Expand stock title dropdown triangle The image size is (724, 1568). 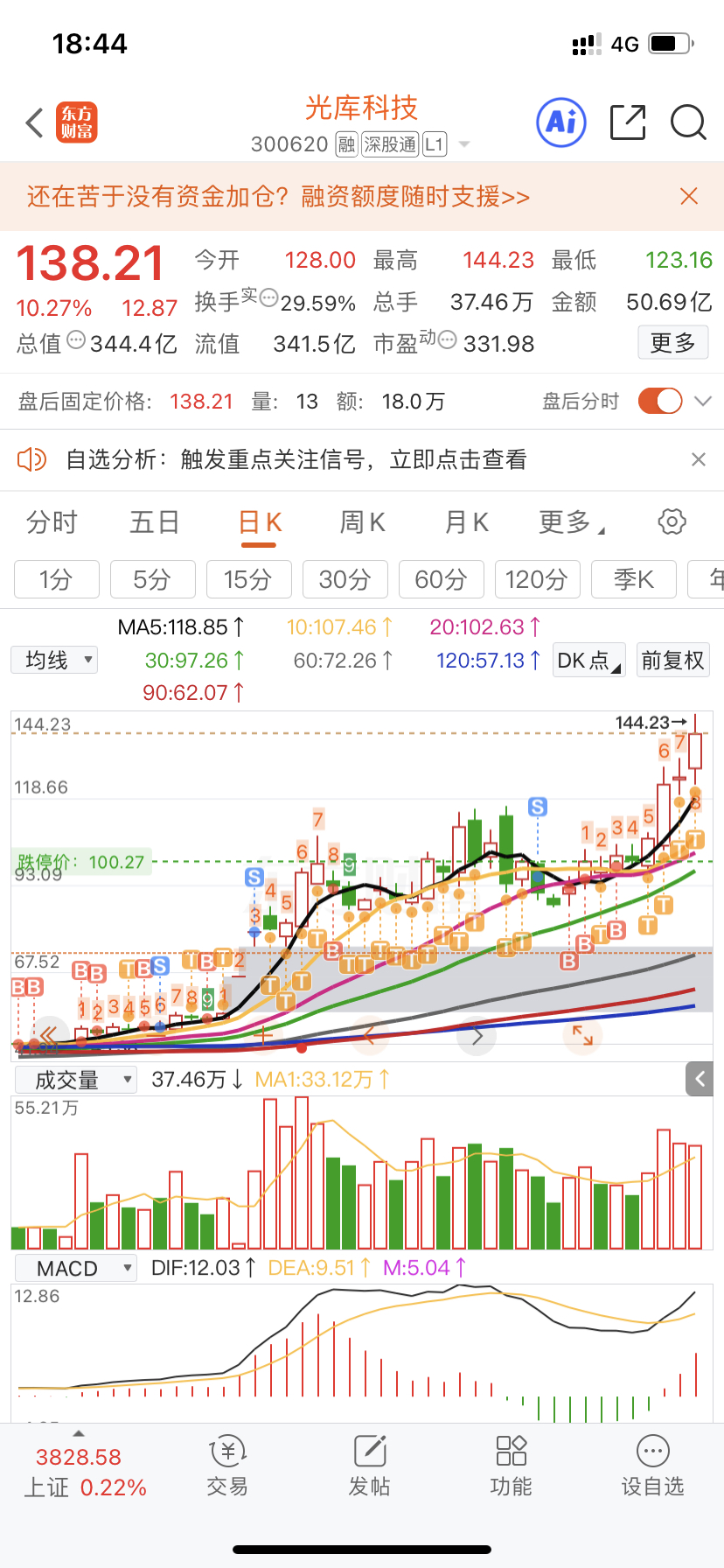tap(464, 144)
